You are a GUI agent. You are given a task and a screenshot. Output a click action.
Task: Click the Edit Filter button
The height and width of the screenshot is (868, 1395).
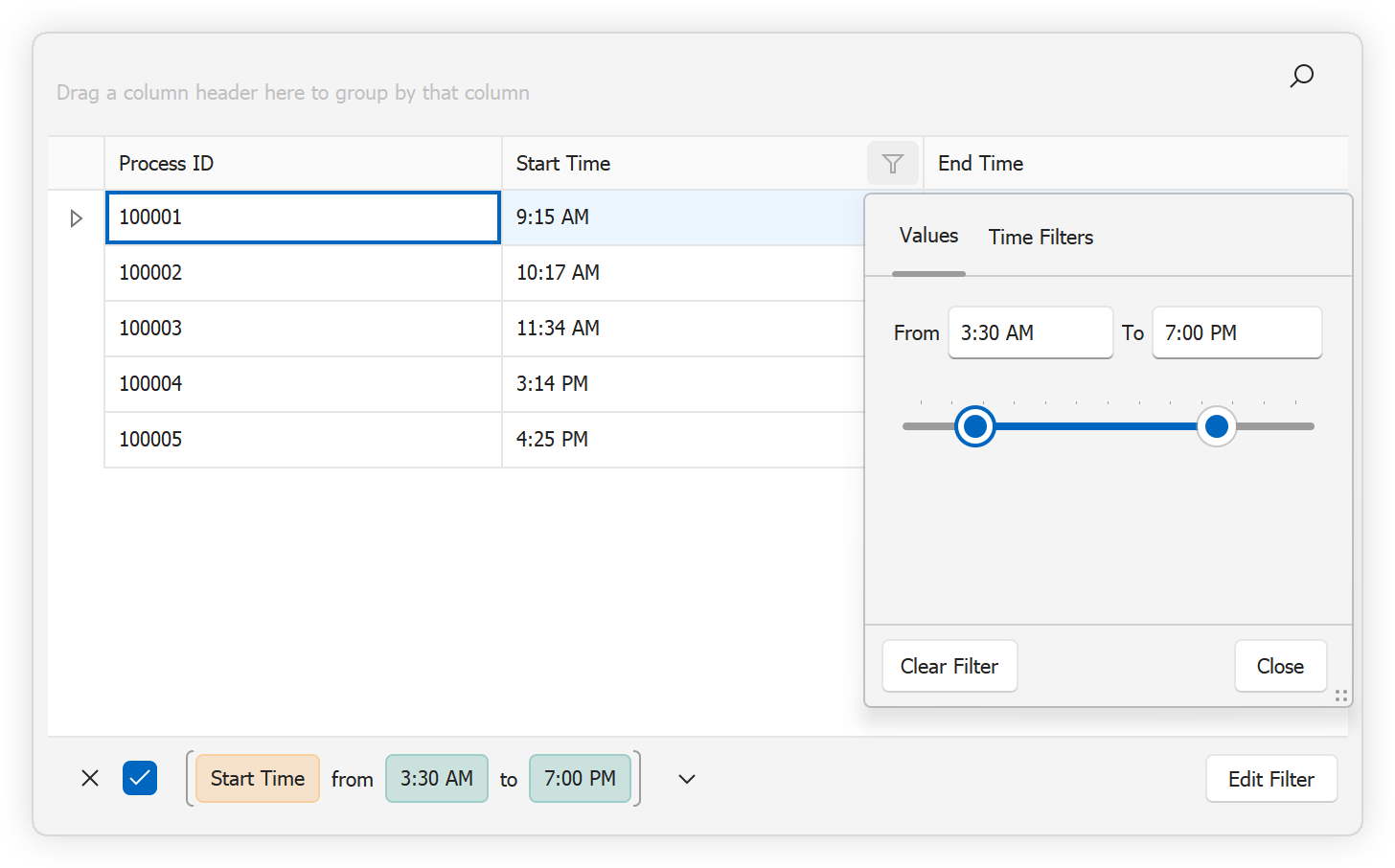(1271, 779)
